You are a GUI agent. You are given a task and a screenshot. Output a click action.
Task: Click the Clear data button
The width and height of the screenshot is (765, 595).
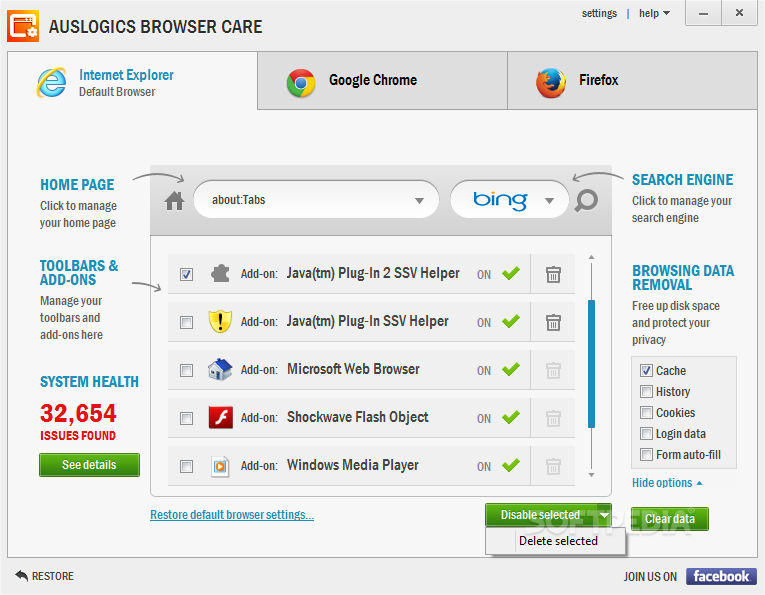tap(670, 519)
